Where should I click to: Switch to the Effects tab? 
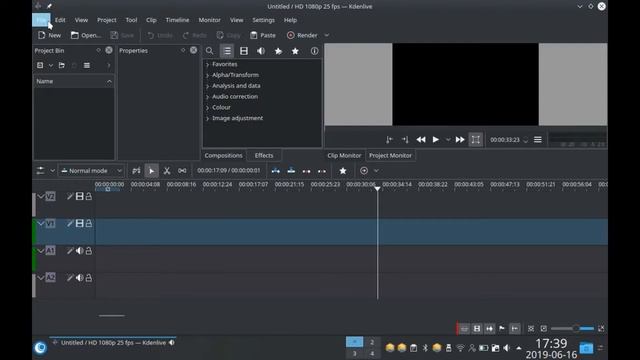264,156
